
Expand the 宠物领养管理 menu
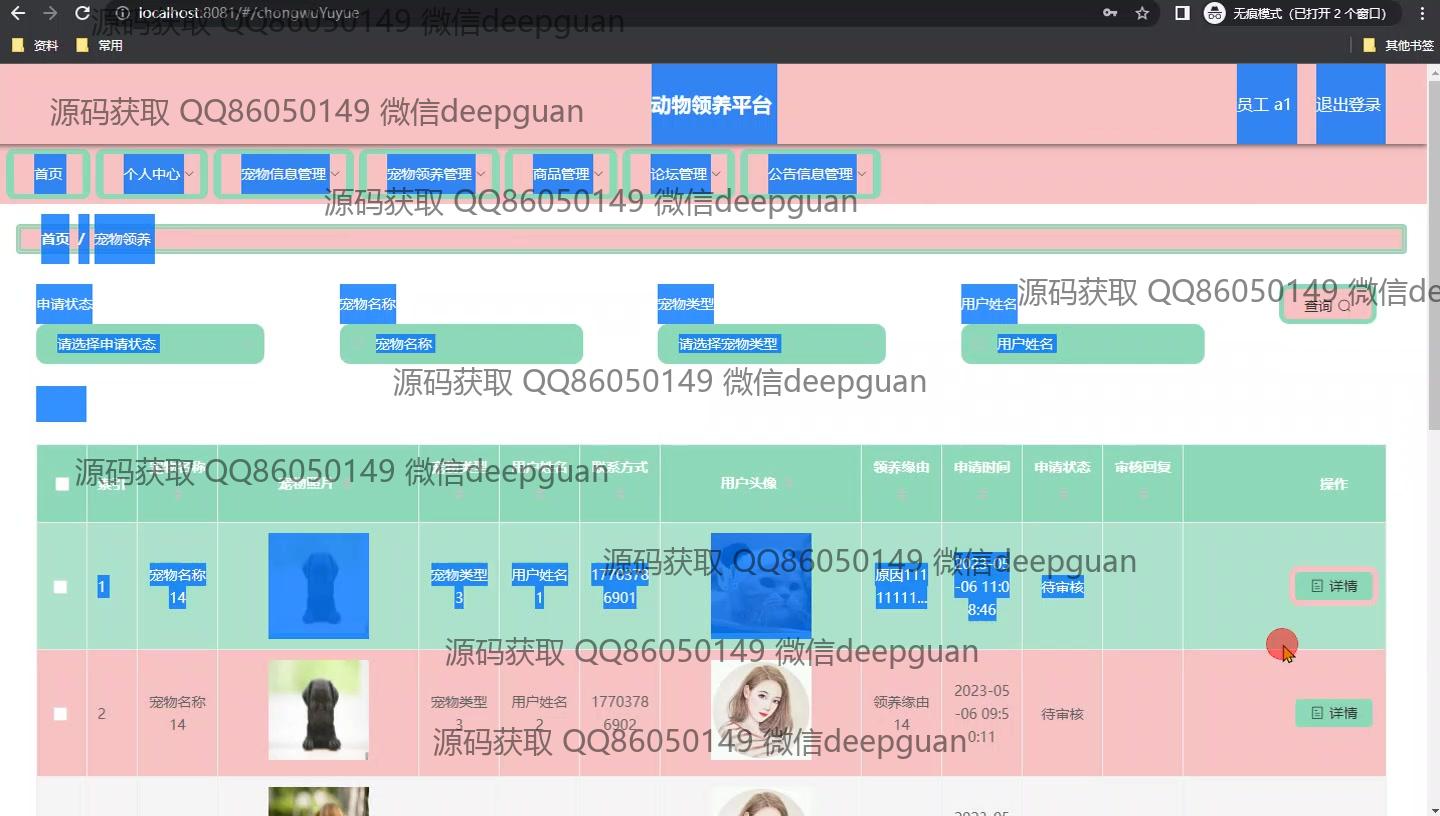click(429, 174)
